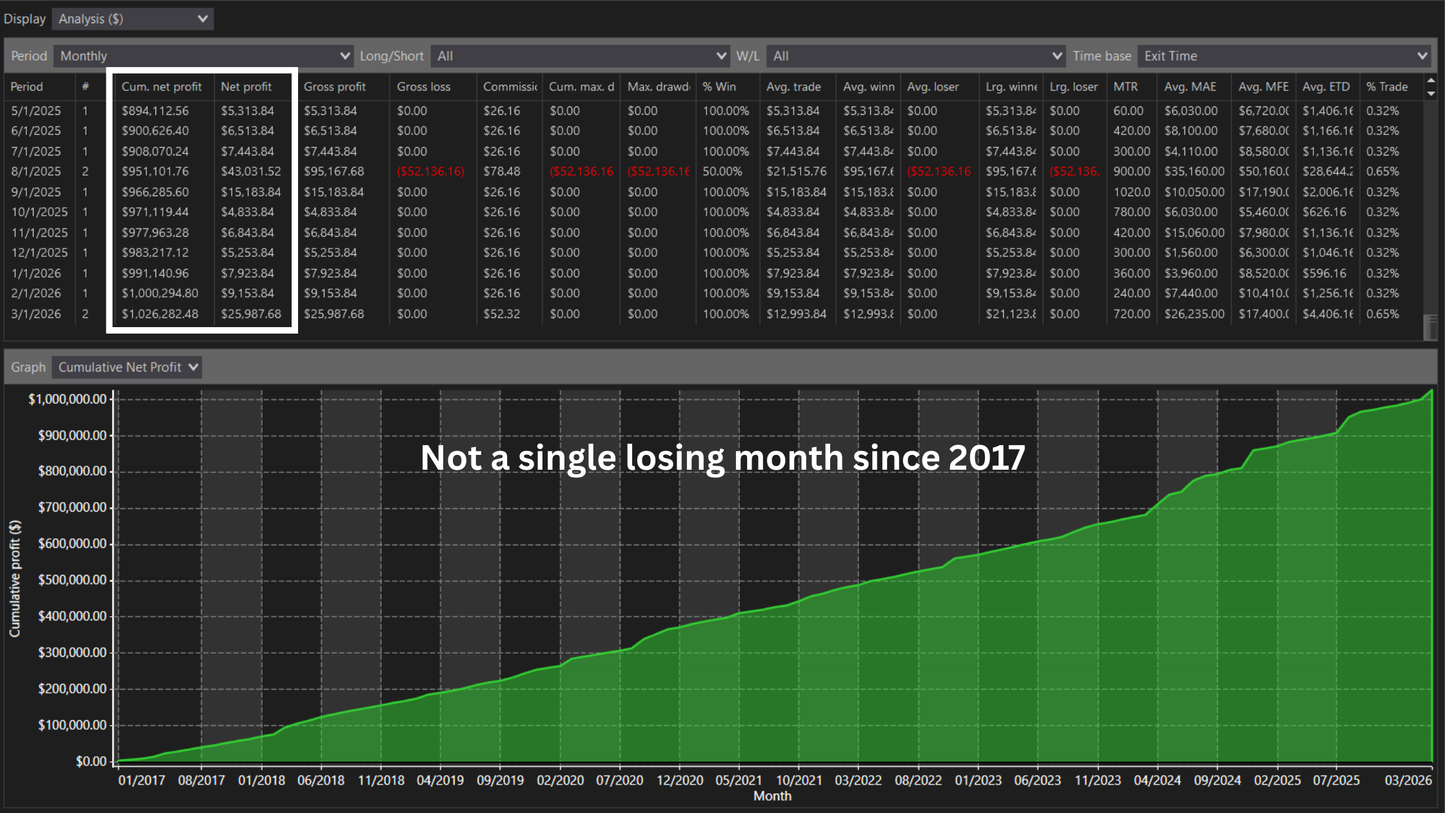Click the % Win column header
1445x813 pixels.
(728, 87)
